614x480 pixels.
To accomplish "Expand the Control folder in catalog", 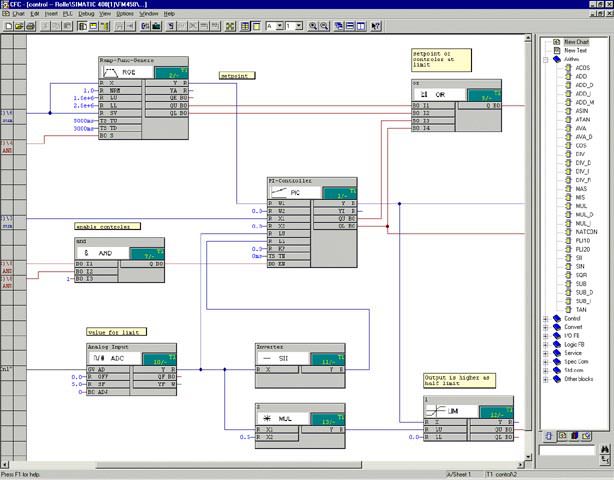I will [x=546, y=319].
